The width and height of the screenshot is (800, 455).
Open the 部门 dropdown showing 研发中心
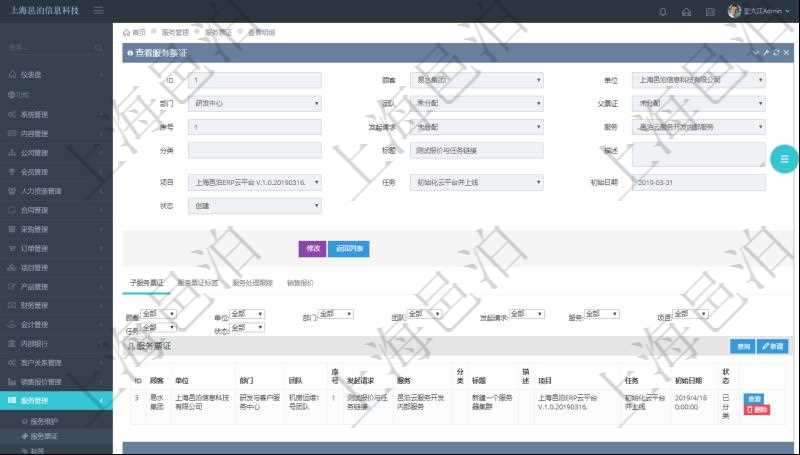(x=254, y=103)
